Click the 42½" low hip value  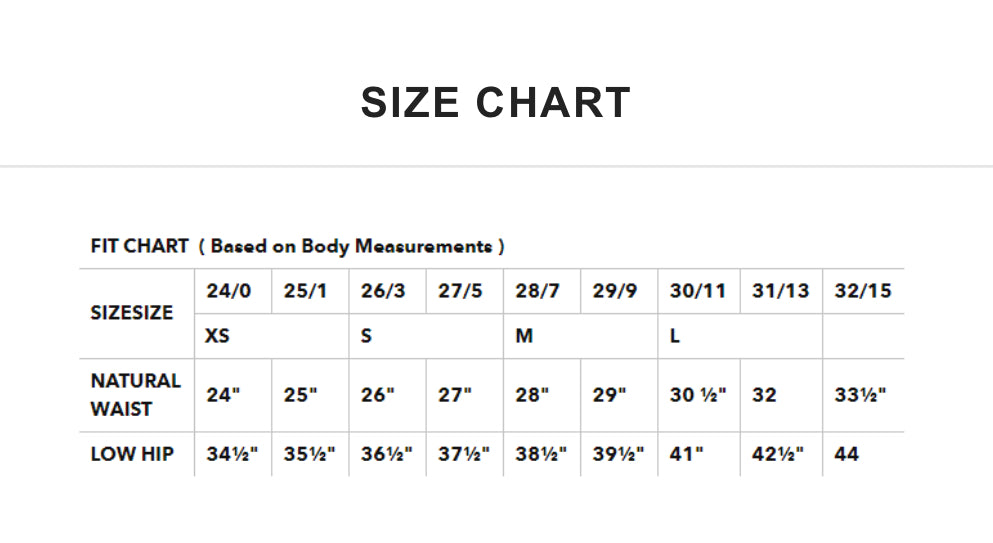pos(779,454)
